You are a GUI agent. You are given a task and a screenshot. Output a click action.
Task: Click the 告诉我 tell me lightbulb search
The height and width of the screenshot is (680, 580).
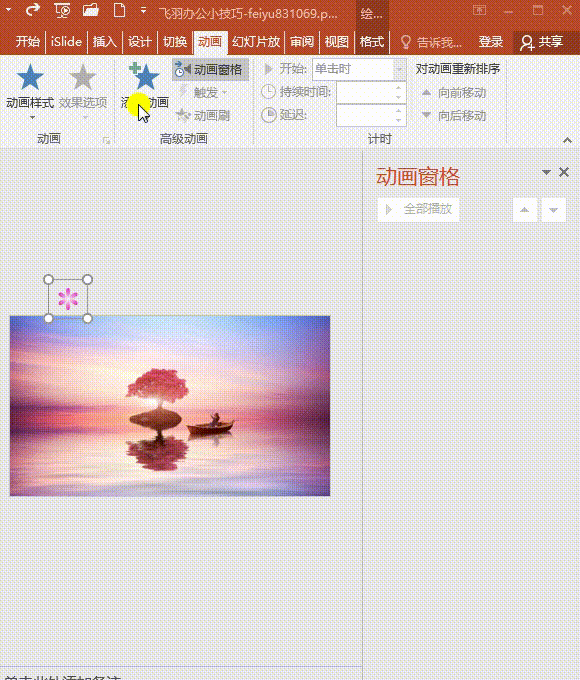point(430,42)
